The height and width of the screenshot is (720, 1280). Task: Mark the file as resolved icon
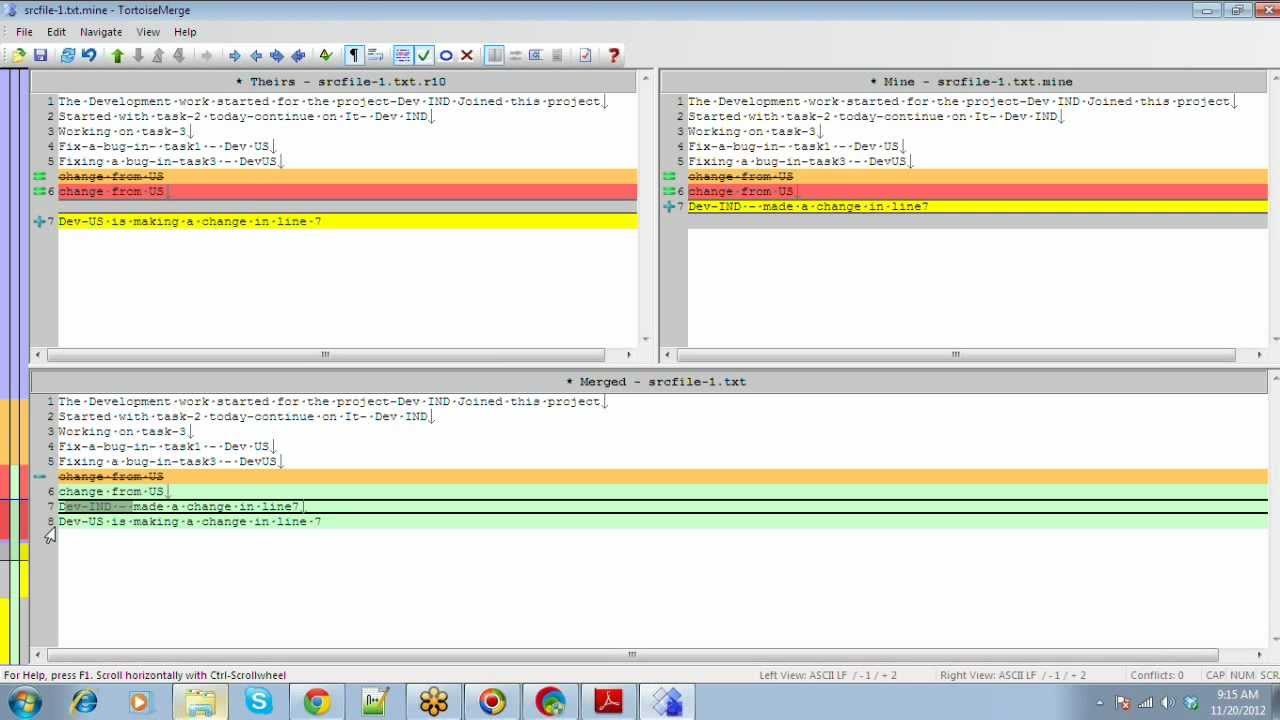[326, 56]
